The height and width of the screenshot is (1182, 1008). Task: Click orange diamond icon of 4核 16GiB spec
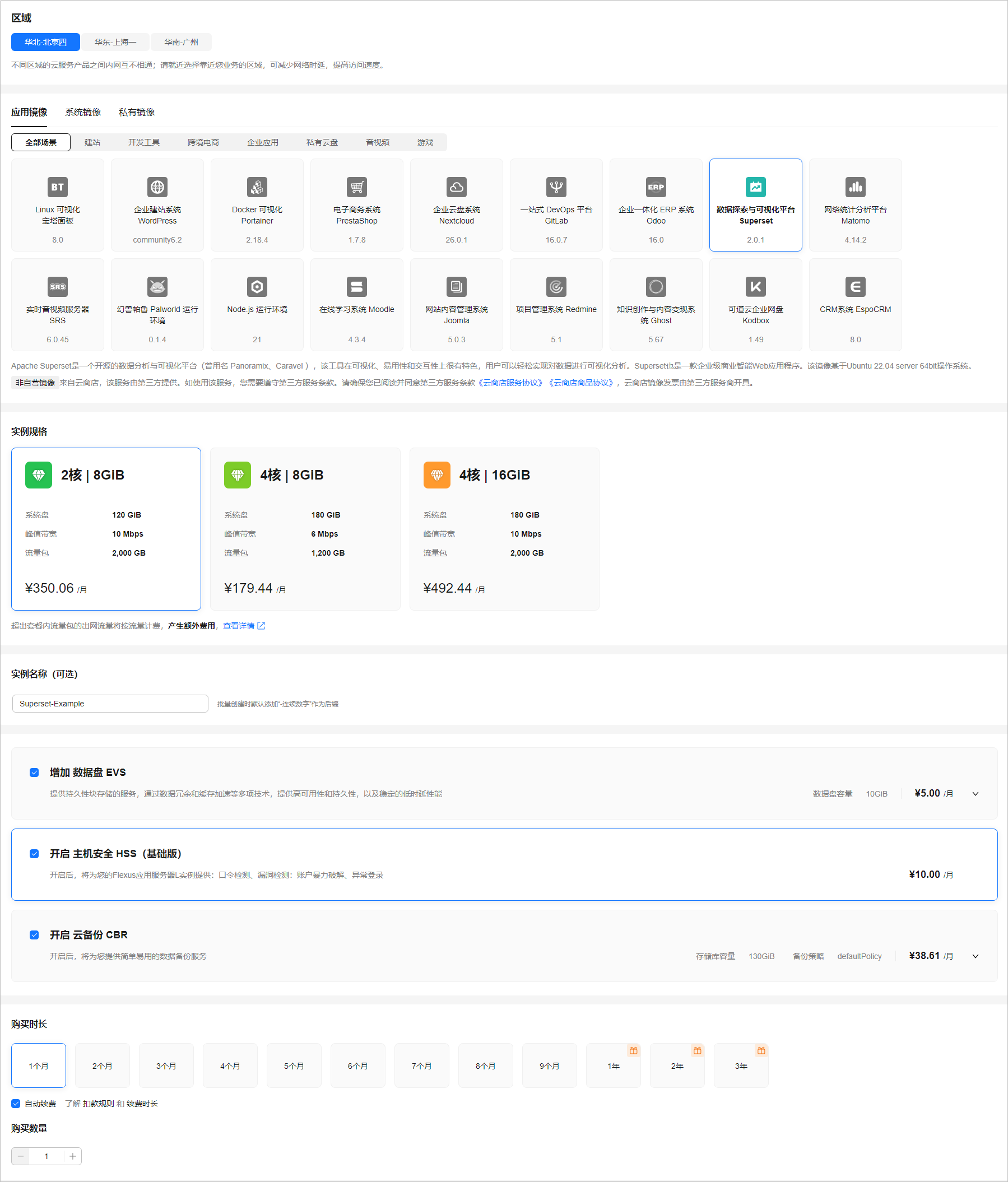[x=437, y=475]
